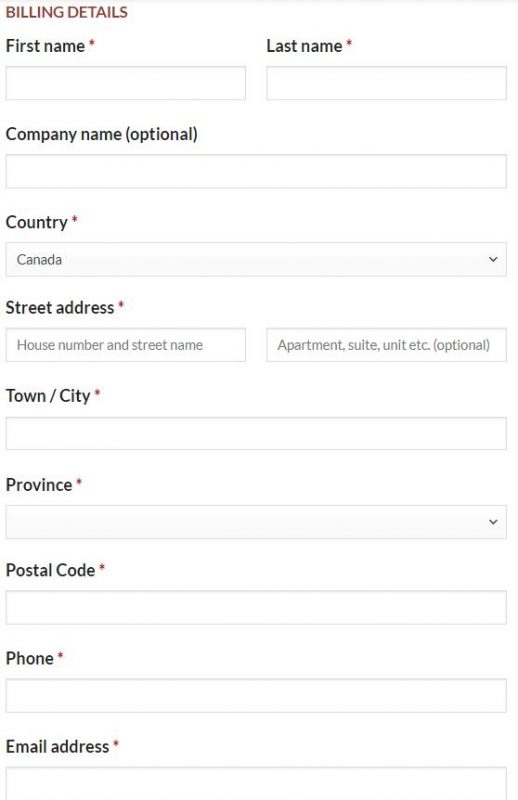Click the Last name label
Viewport: 518px width, 800px height.
click(304, 46)
